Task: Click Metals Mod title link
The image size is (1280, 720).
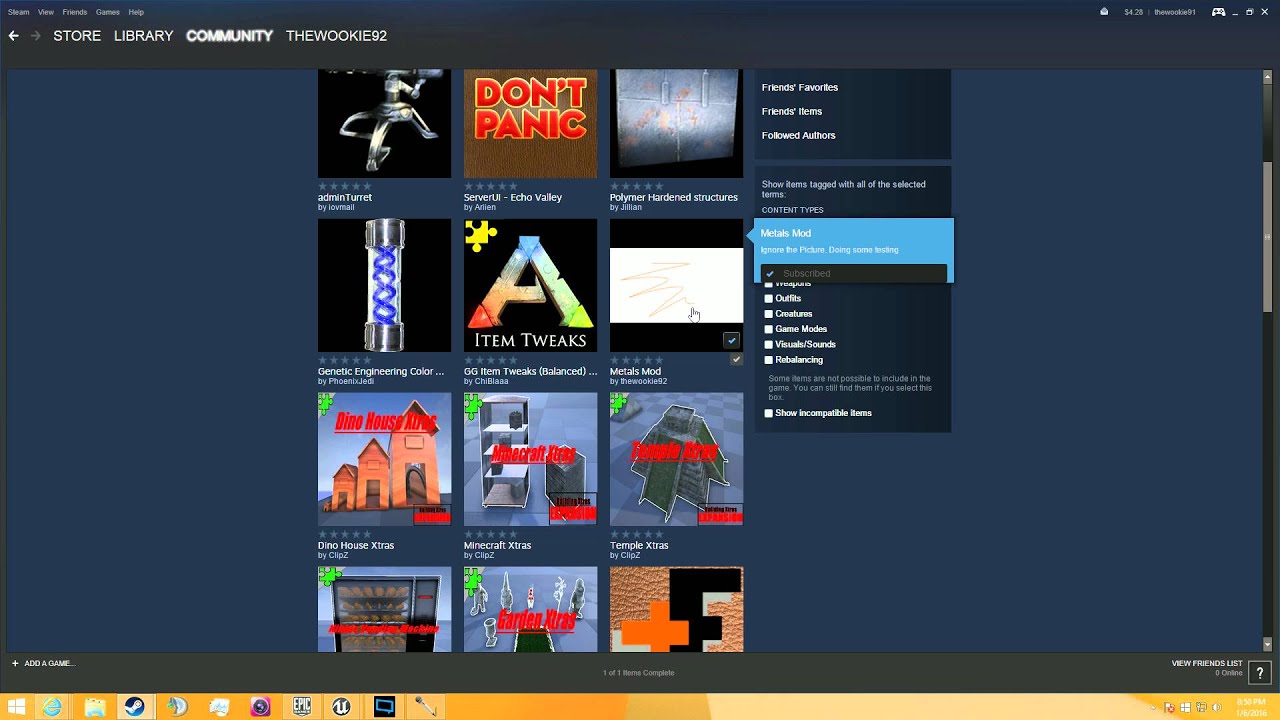Action: coord(635,371)
